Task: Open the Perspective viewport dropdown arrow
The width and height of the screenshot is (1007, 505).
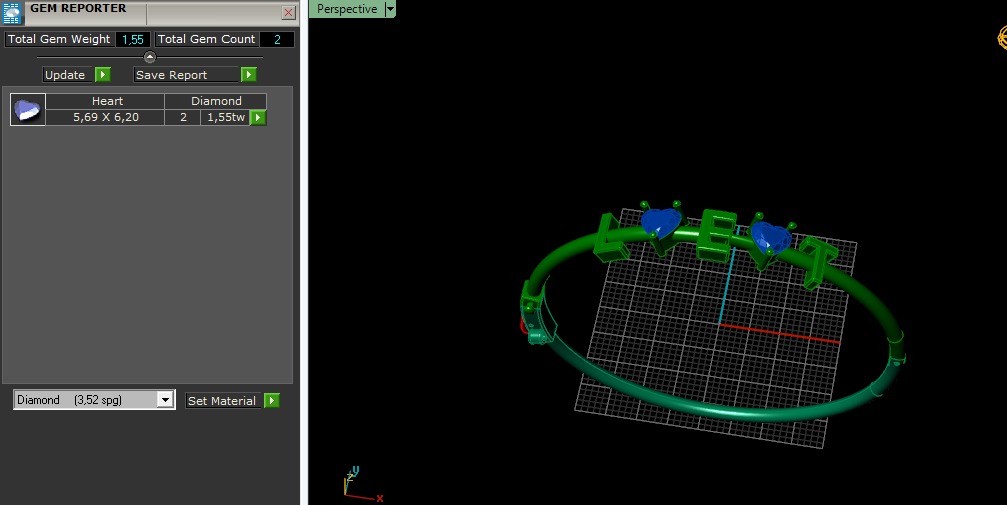Action: coord(390,9)
